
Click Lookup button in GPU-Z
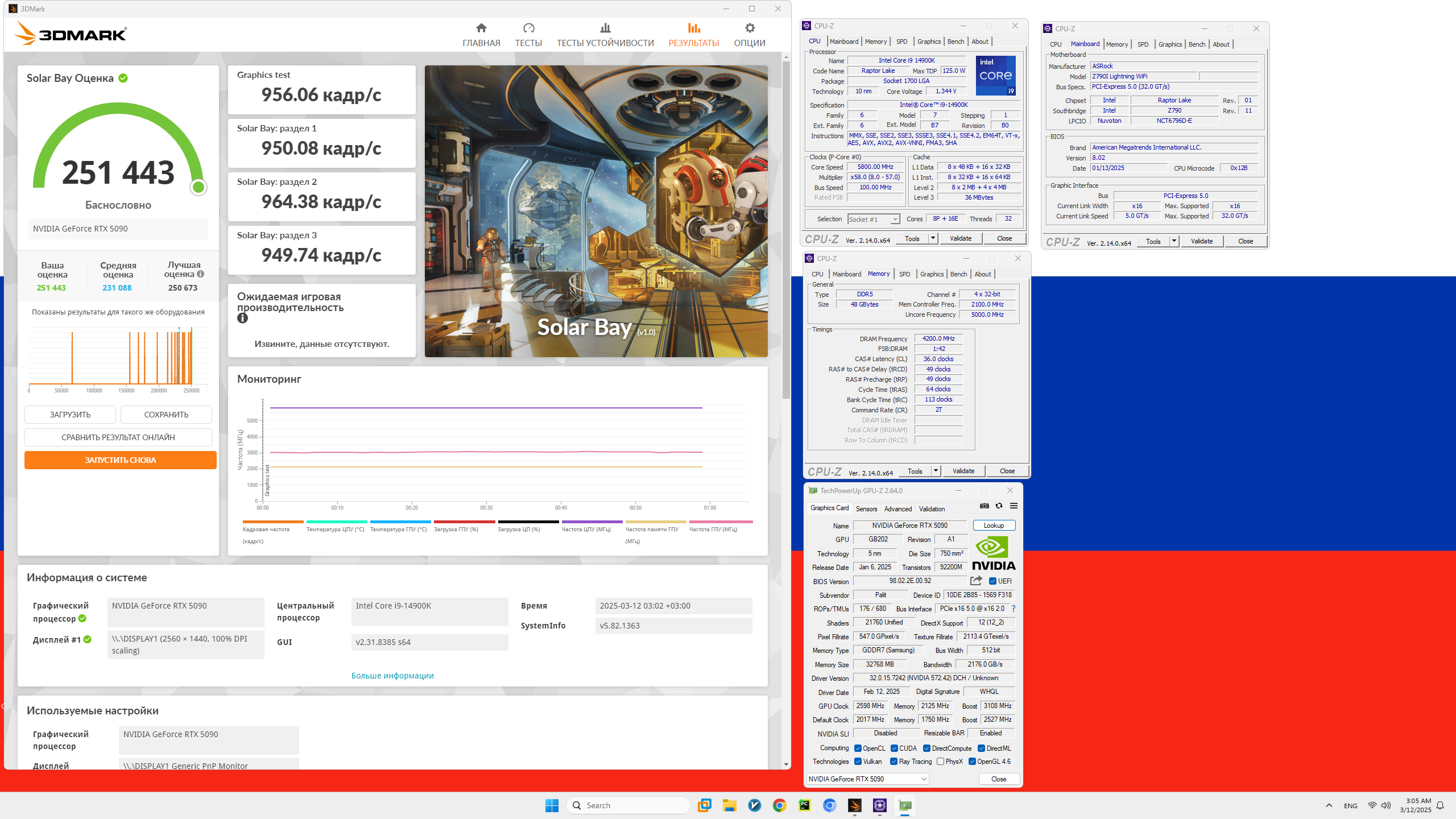point(994,525)
